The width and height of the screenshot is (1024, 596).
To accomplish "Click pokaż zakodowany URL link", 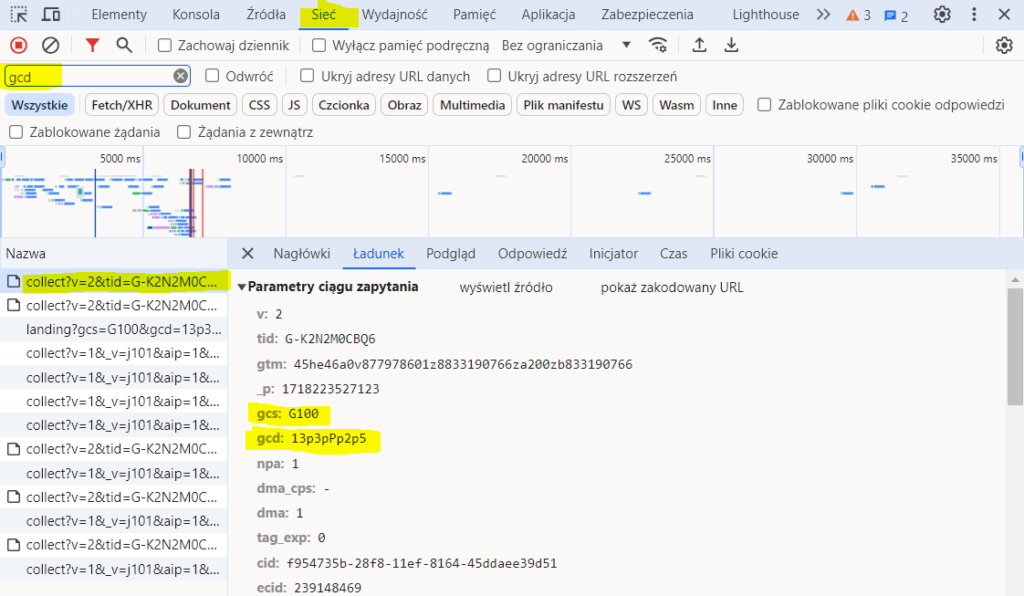I will click(x=672, y=287).
